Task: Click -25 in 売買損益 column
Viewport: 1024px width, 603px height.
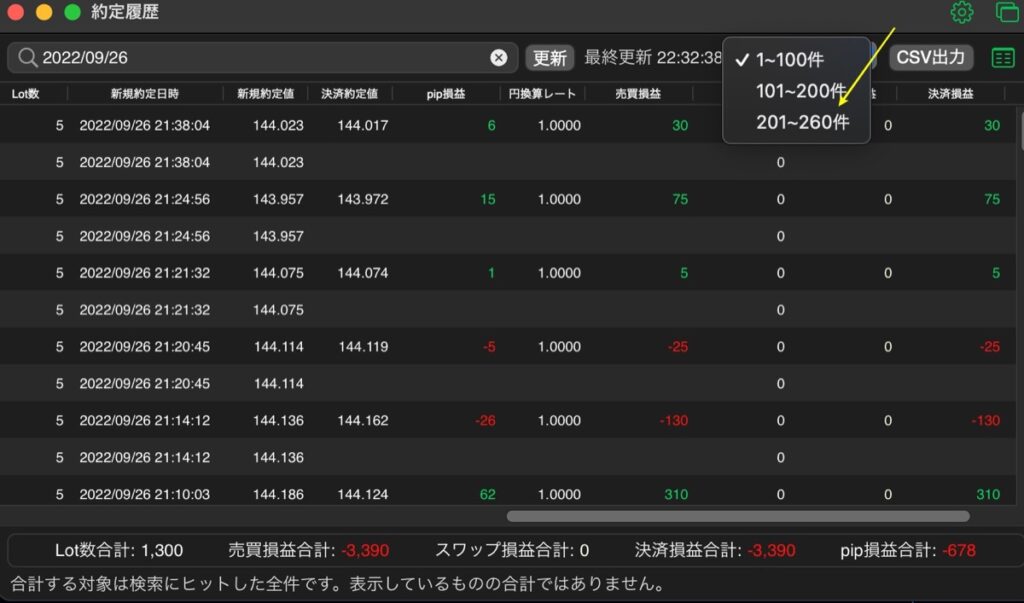Action: 678,347
